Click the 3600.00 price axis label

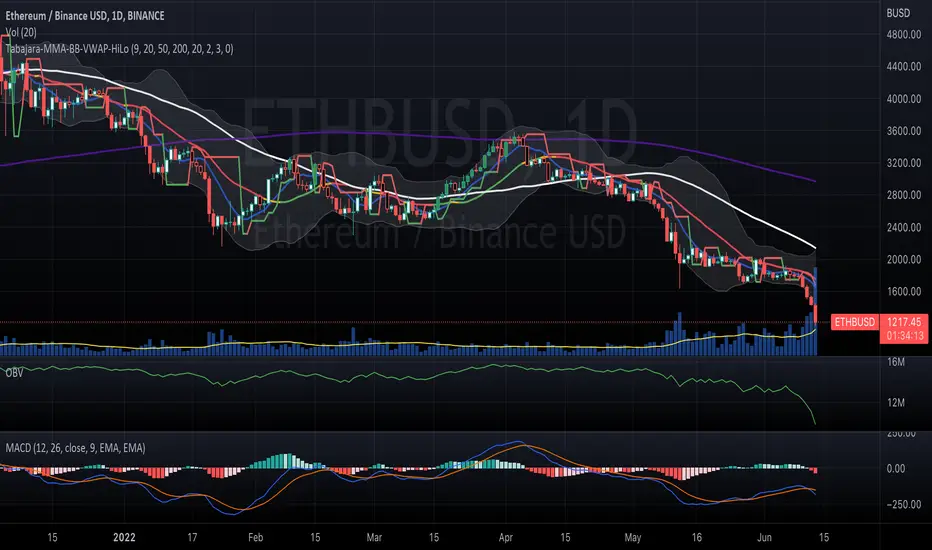coord(903,131)
